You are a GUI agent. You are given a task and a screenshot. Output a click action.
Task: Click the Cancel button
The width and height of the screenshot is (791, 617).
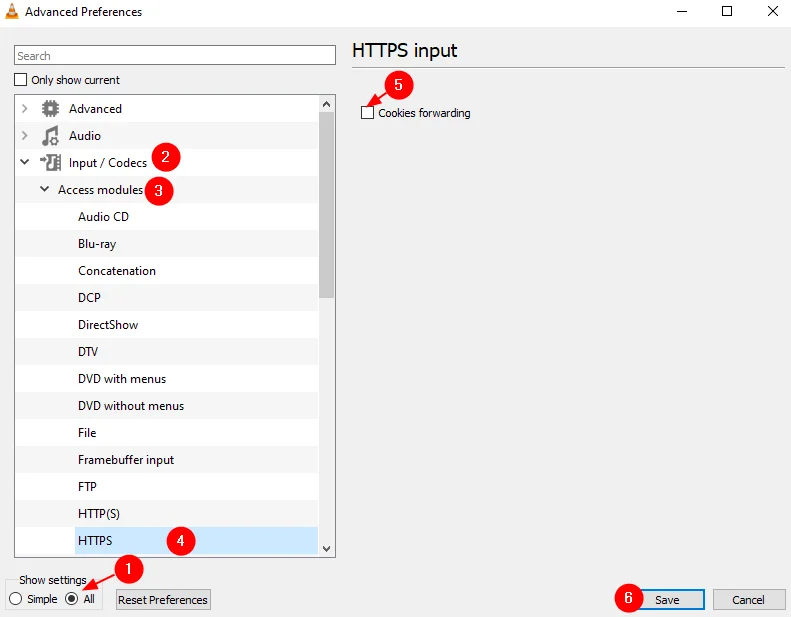[748, 600]
